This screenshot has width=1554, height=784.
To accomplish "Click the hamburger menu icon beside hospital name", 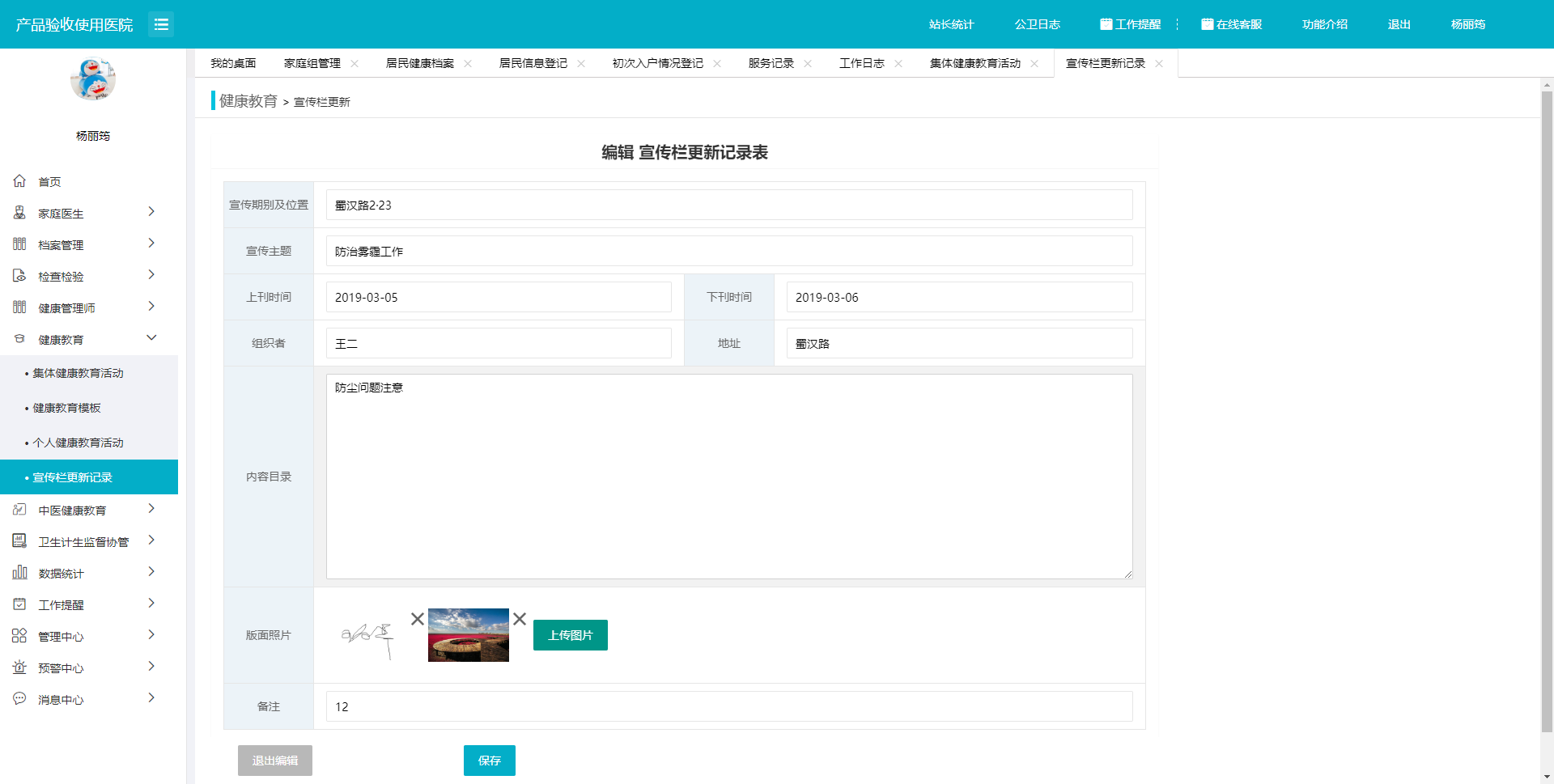I will (x=161, y=24).
